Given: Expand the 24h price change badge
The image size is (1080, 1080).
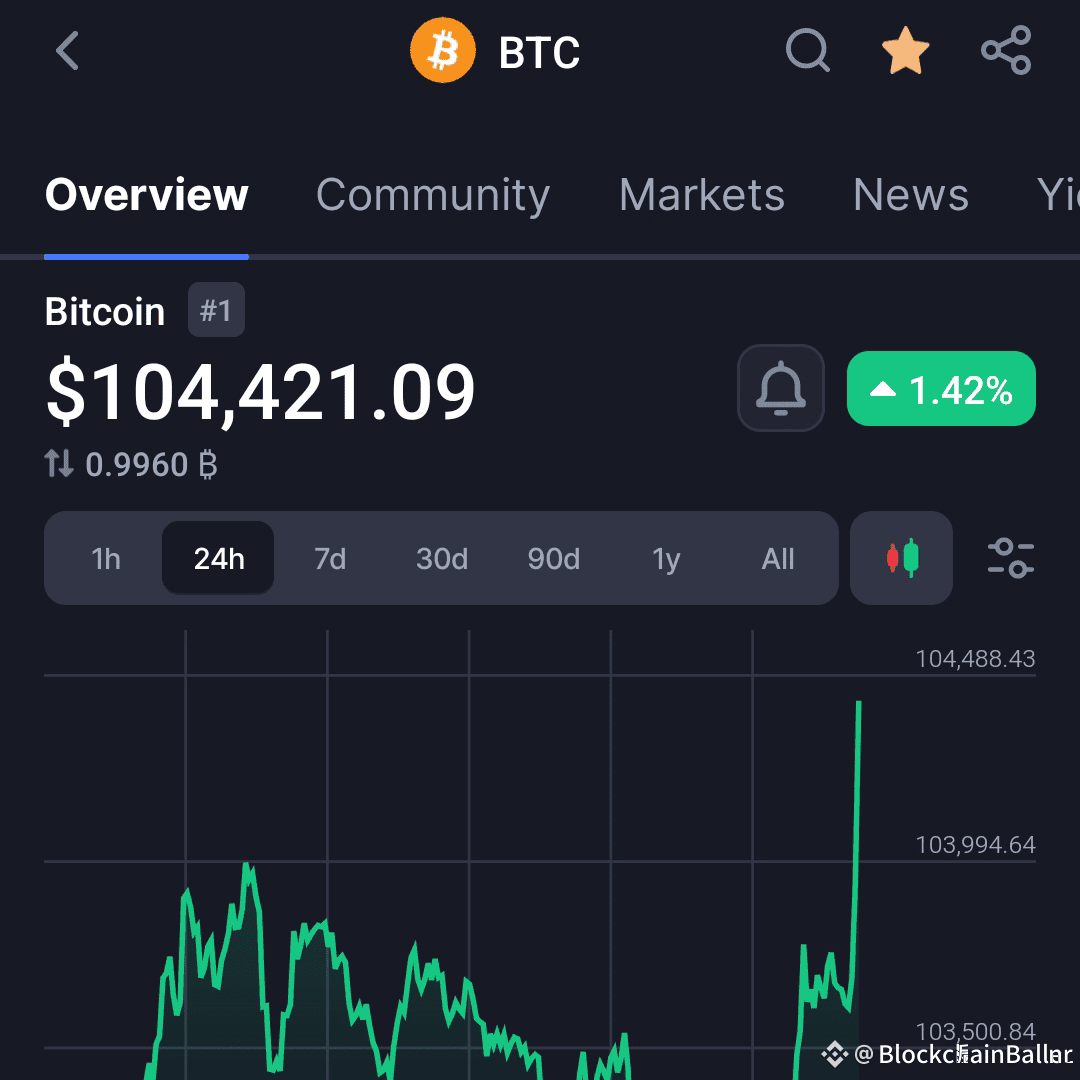Looking at the screenshot, I should [940, 389].
